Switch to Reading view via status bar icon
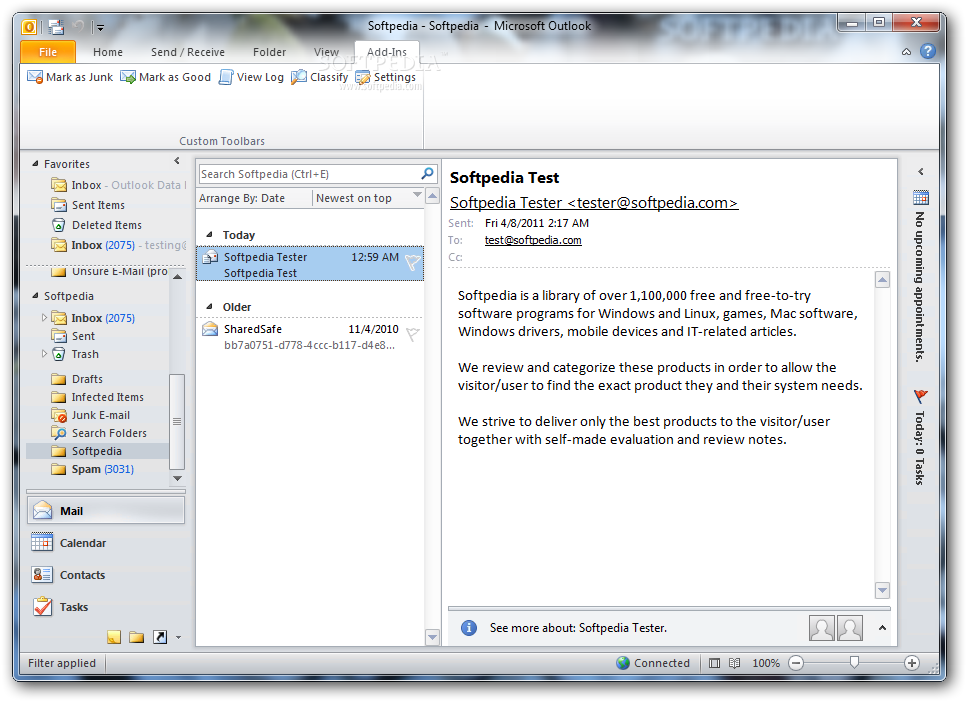The height and width of the screenshot is (702, 967). pyautogui.click(x=734, y=663)
